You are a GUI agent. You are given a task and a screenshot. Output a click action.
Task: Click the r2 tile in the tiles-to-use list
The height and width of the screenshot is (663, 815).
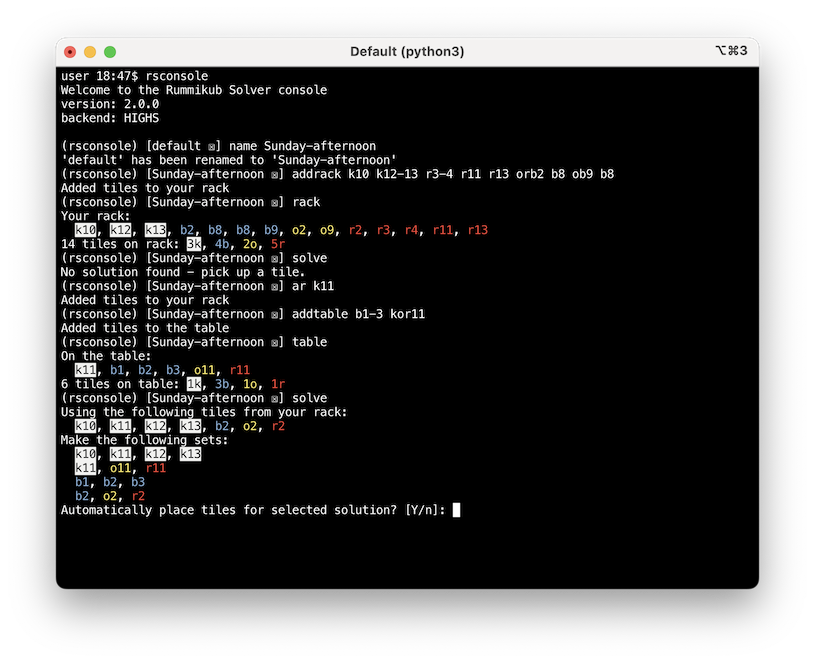point(278,427)
